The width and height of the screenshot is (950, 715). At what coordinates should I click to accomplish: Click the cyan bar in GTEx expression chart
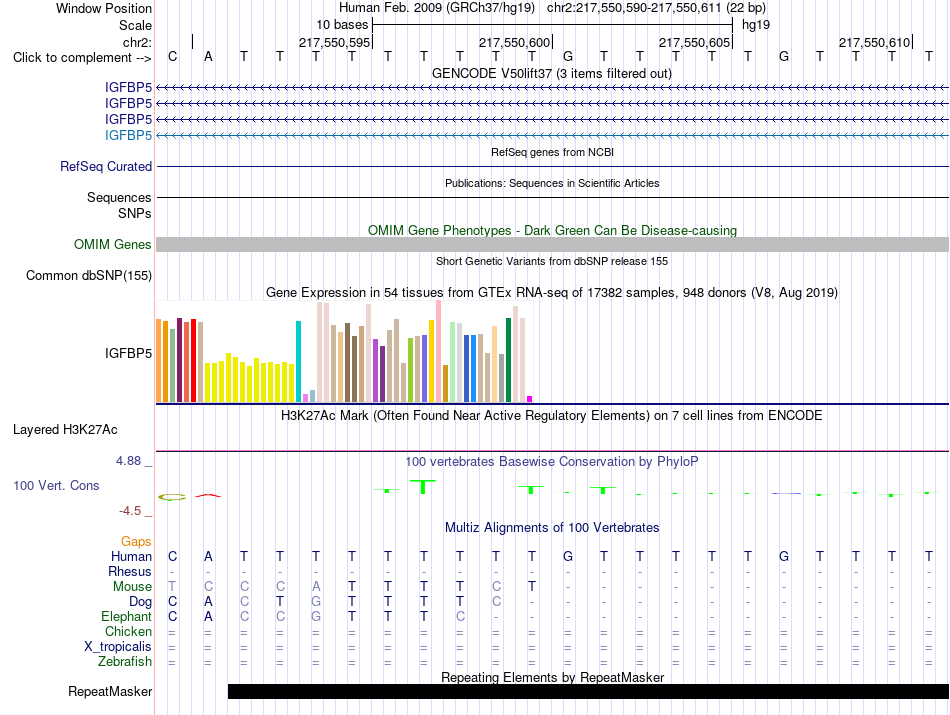(298, 361)
